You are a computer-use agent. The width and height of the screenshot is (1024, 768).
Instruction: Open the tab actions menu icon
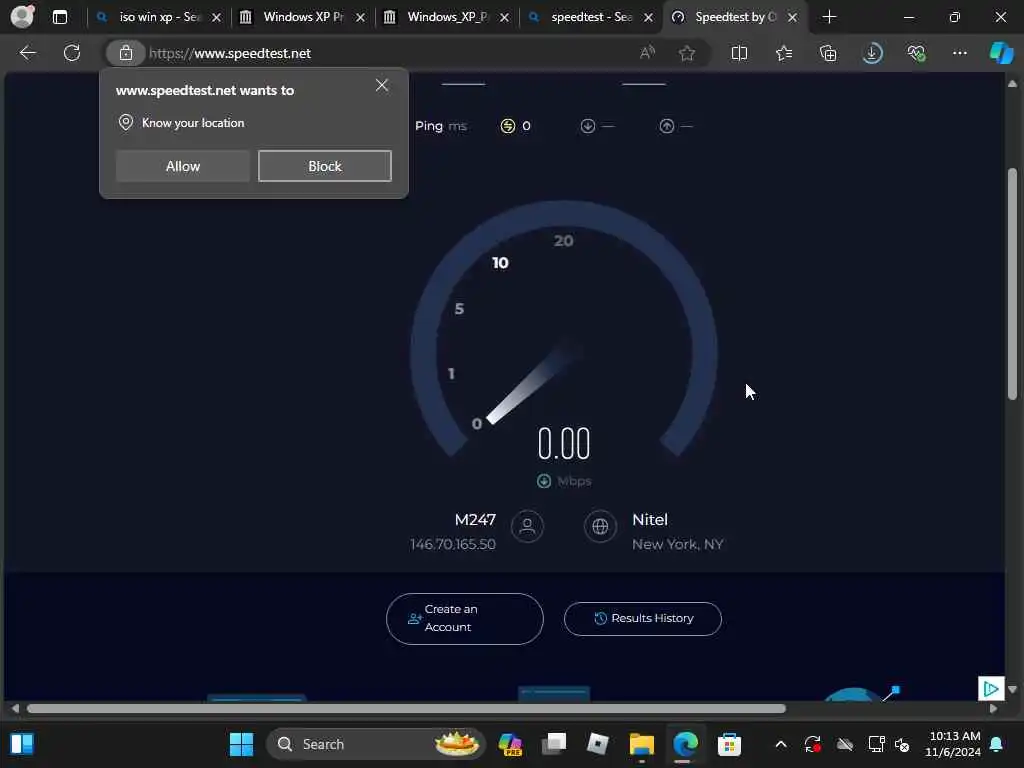tap(59, 18)
